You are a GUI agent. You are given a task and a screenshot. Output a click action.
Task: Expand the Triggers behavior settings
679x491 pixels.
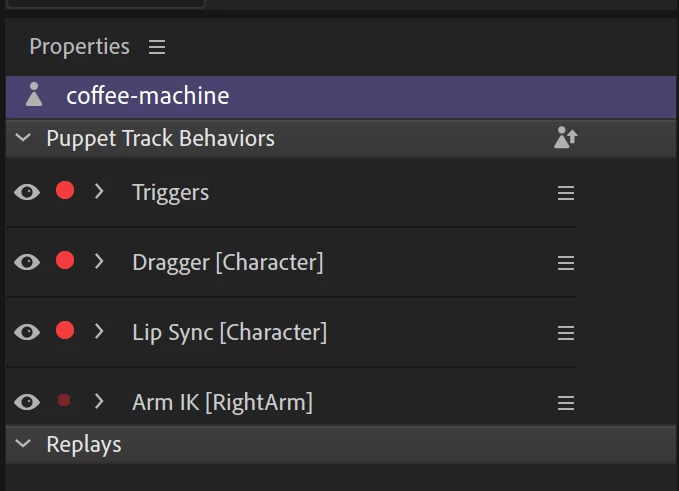[x=99, y=191]
